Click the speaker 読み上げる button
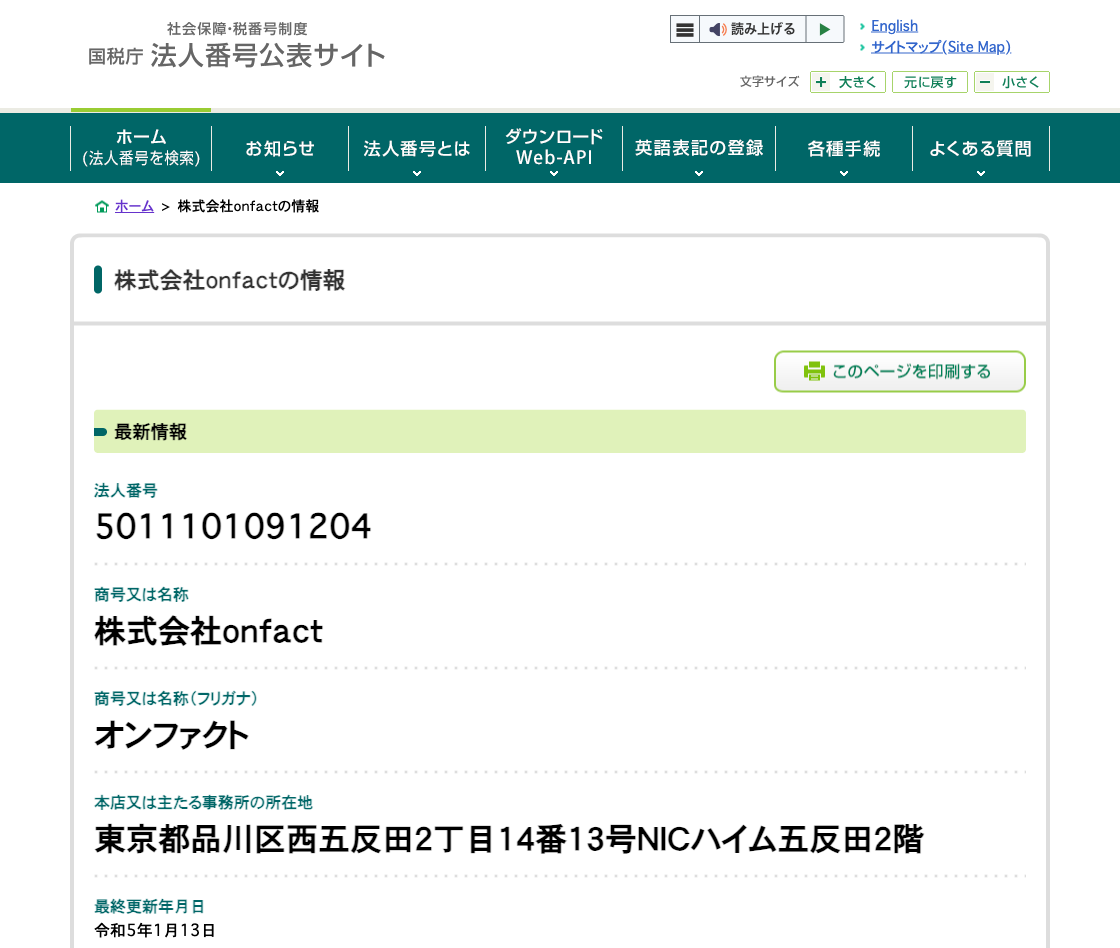 752,29
